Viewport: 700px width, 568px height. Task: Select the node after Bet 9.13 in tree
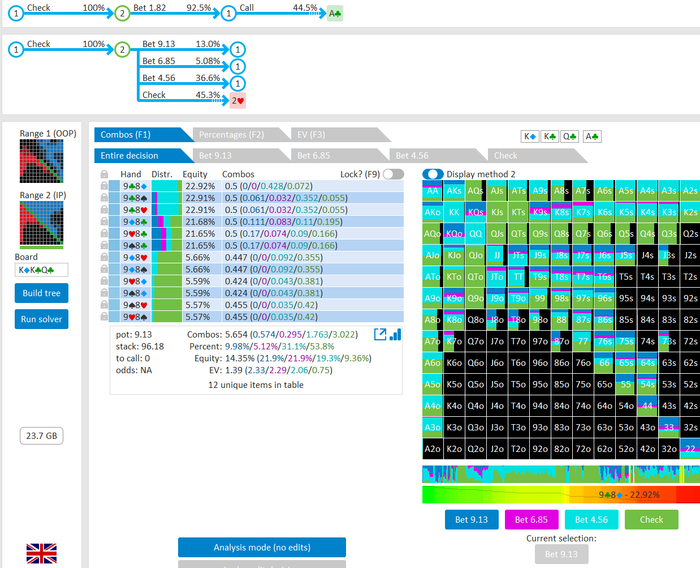[x=237, y=48]
